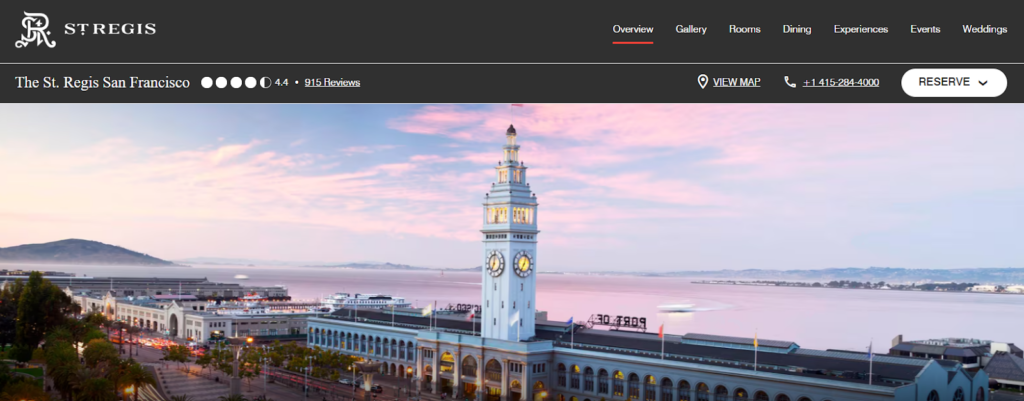Click the Ferry Building hero image
Screen dimensions: 1024x401
(x=512, y=252)
